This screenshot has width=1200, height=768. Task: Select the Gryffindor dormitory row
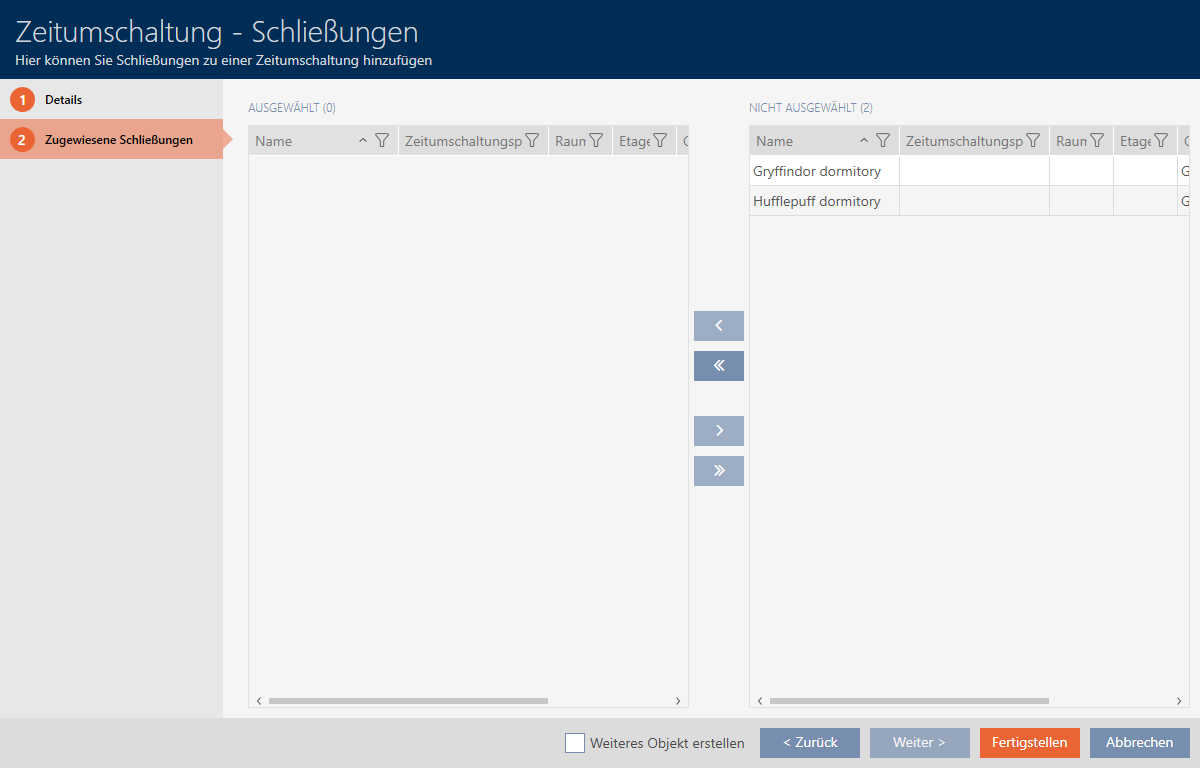pyautogui.click(x=817, y=171)
